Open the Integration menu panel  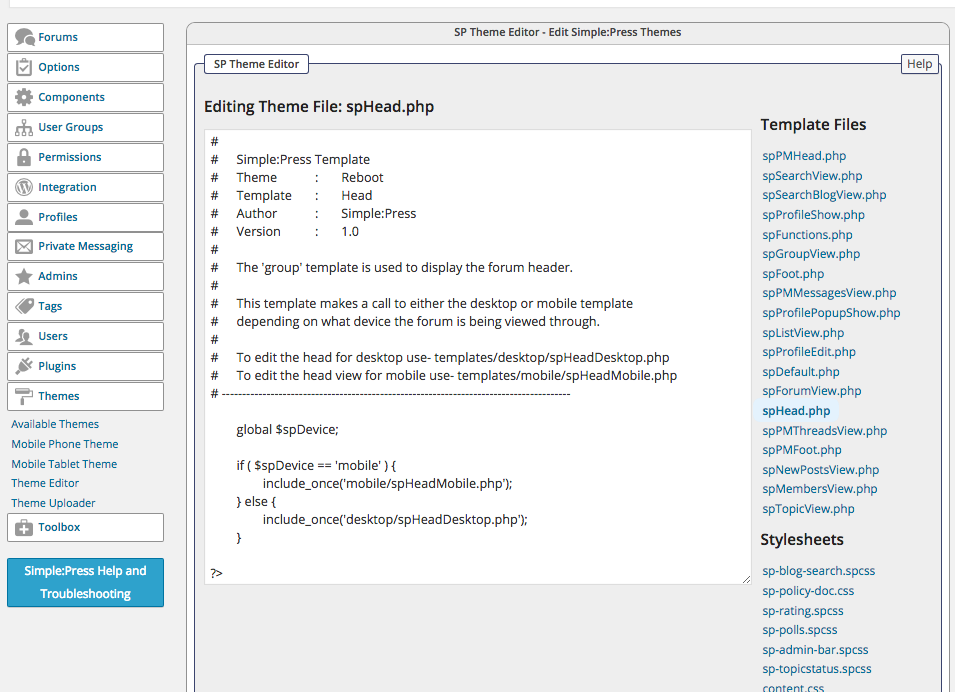click(x=85, y=187)
